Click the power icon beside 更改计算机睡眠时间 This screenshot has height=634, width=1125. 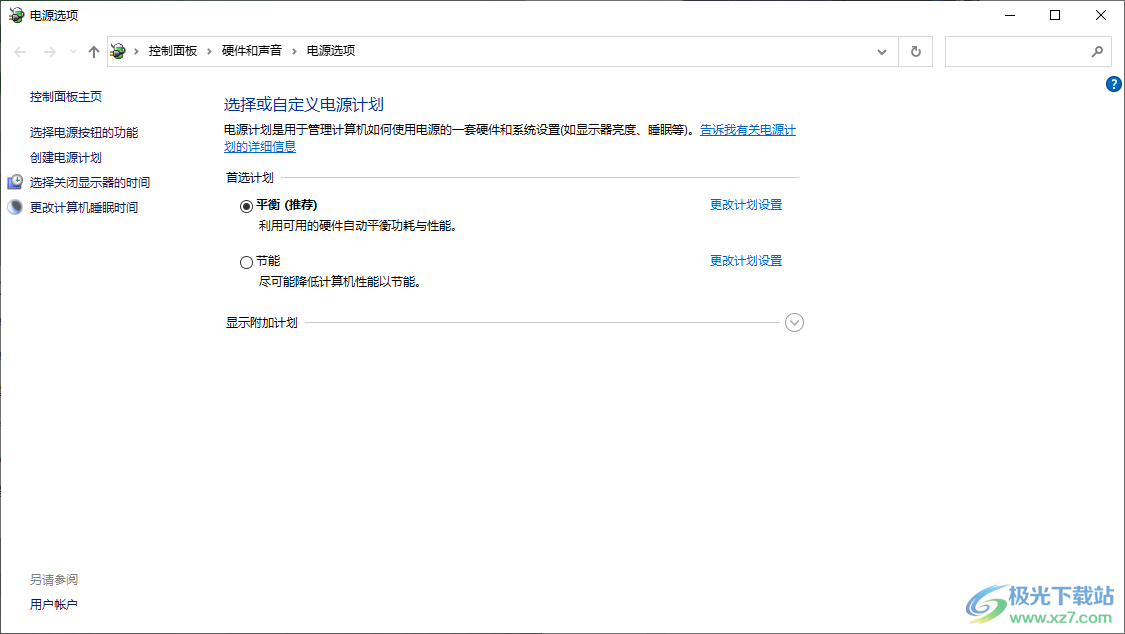14,207
